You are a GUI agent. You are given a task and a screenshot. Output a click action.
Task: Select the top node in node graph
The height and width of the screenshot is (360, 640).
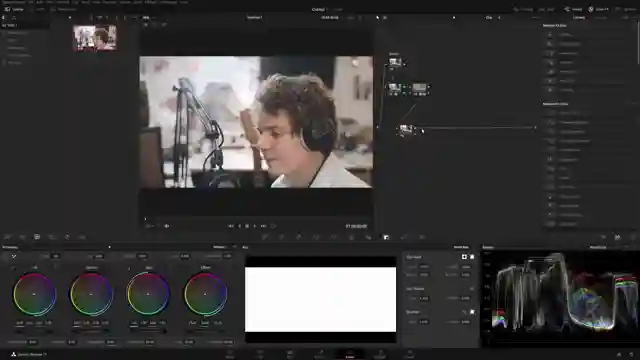[395, 62]
